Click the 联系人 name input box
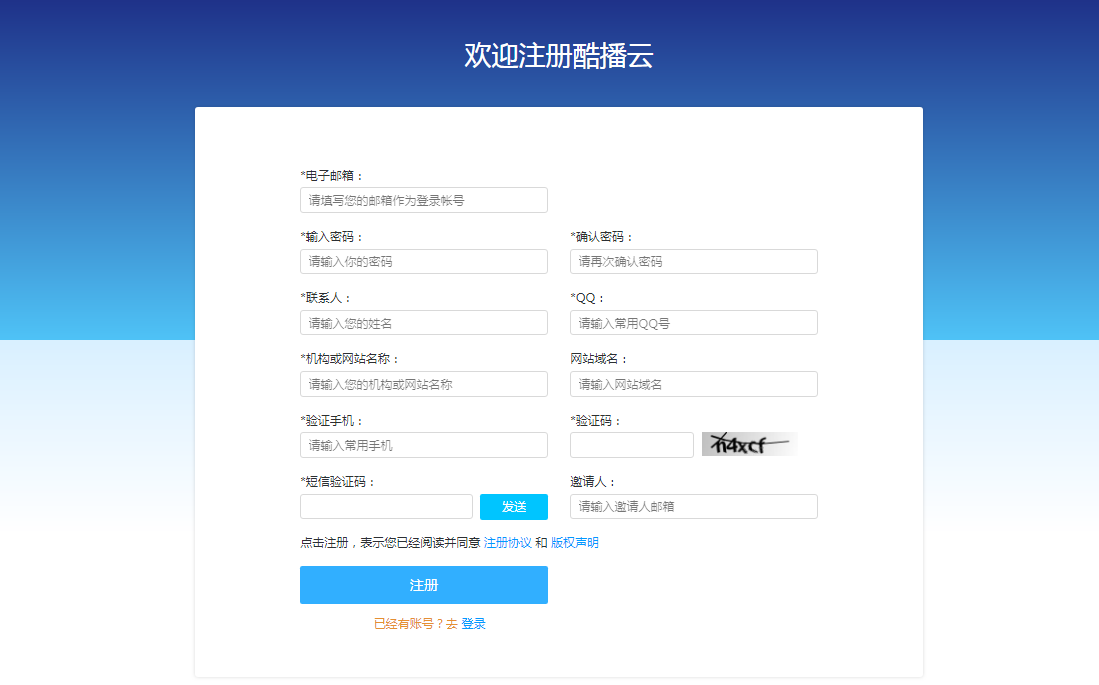1099x685 pixels. click(423, 323)
